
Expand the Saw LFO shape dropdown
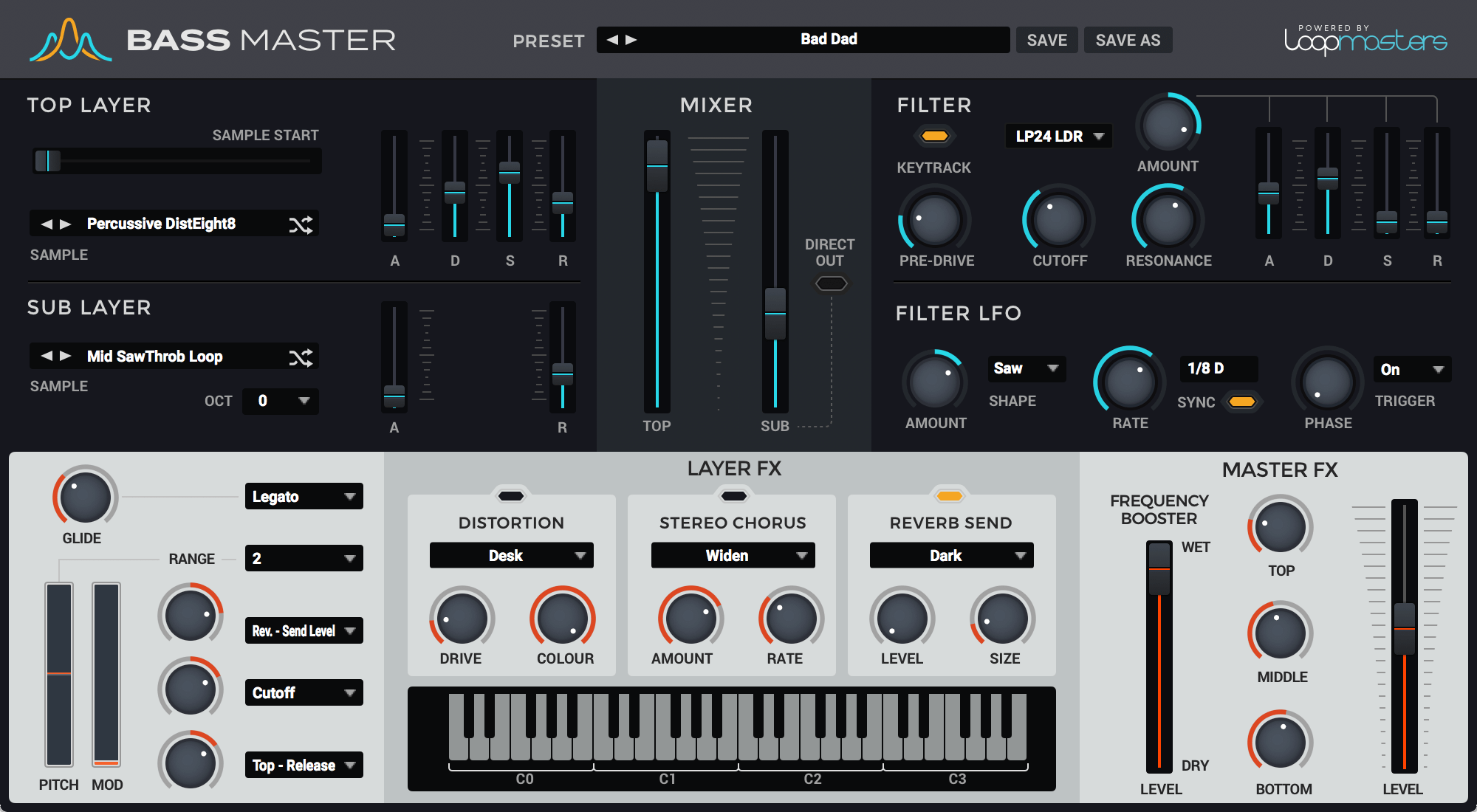(x=1026, y=368)
